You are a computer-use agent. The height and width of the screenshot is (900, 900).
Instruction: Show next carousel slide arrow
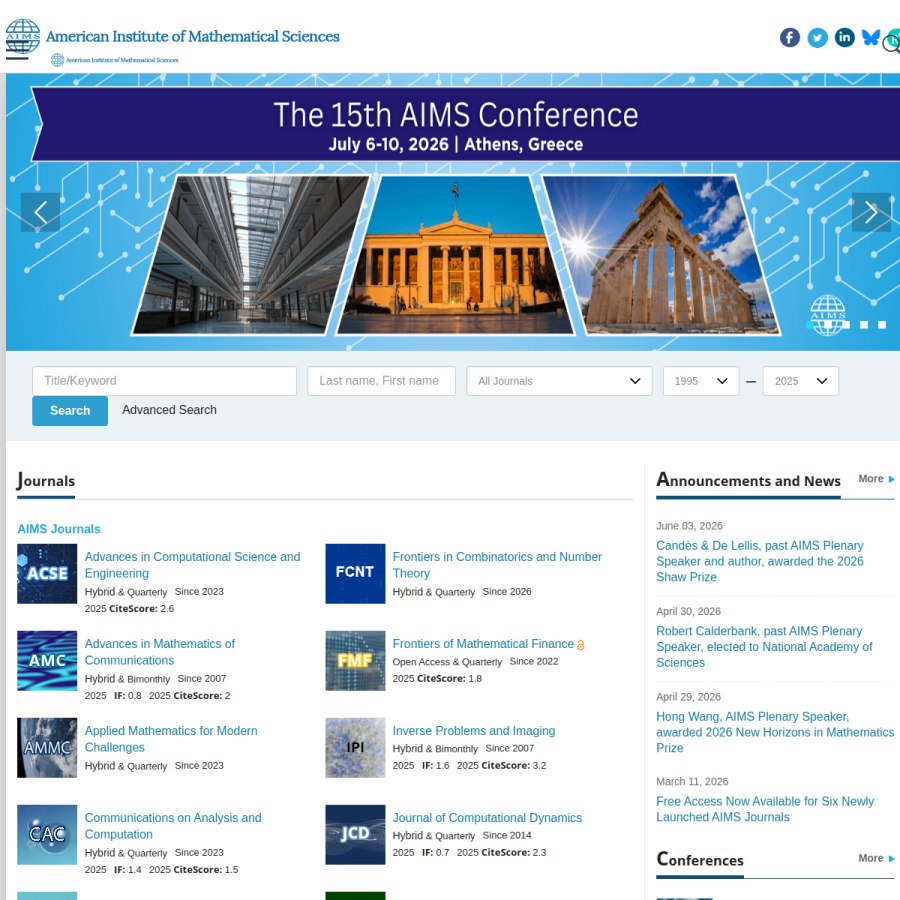(871, 212)
